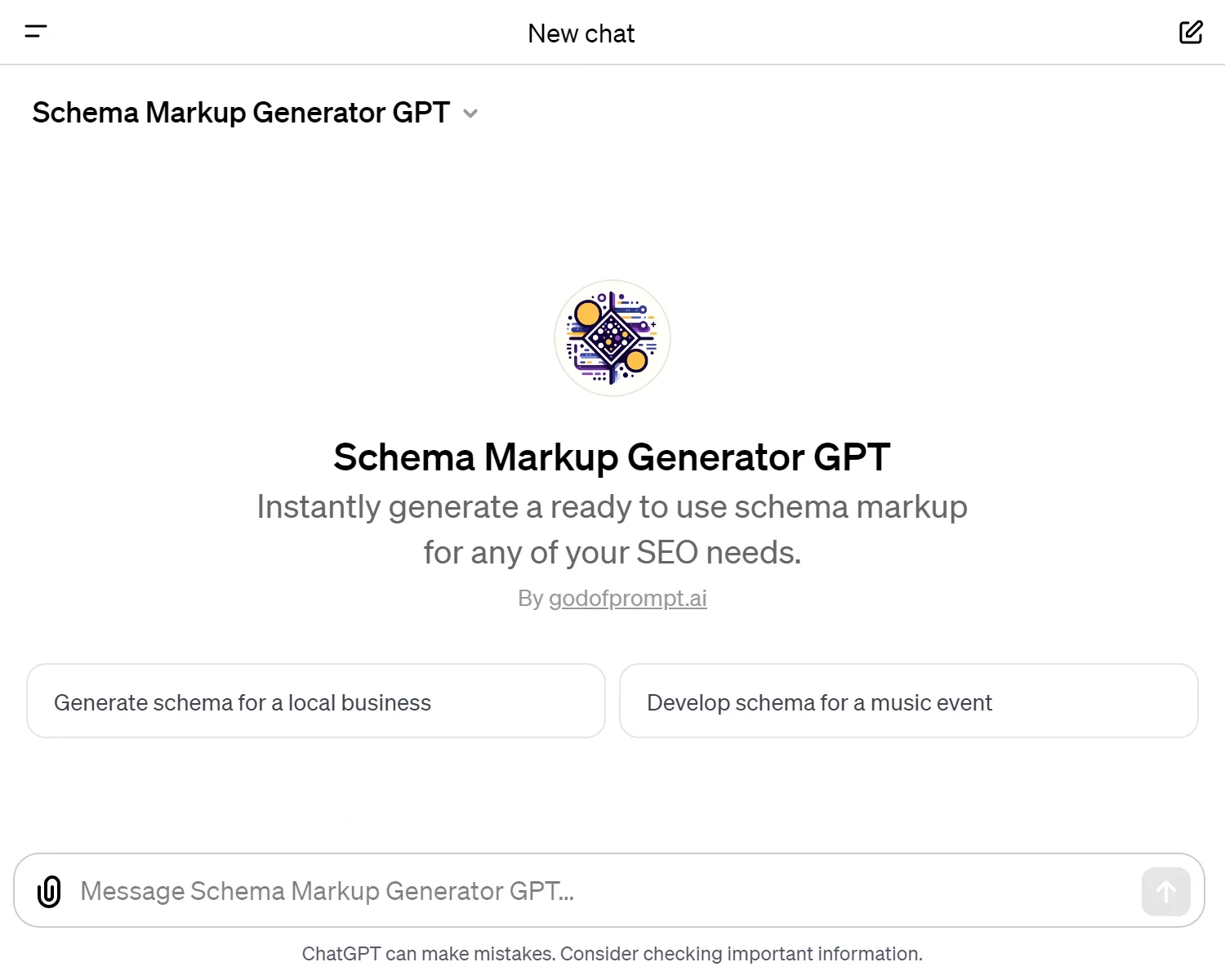Screen dimensions: 1225x980
Task: Expand the GPT name chevron menu
Action: point(470,114)
